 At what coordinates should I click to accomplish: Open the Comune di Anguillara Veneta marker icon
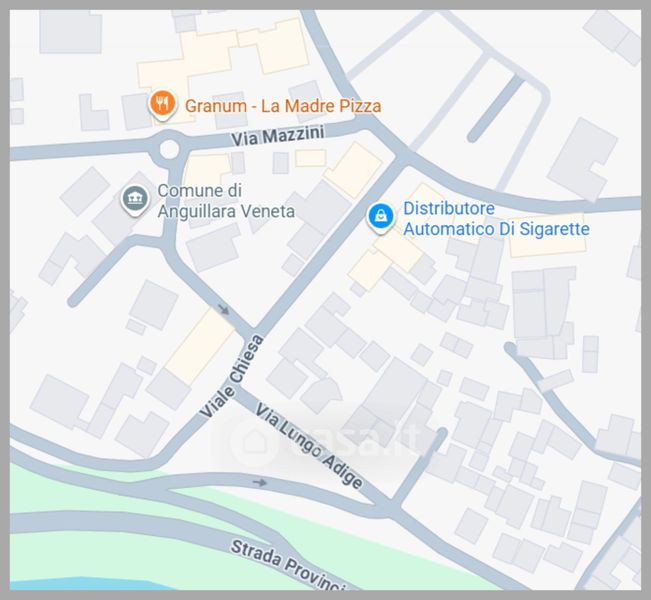[135, 200]
